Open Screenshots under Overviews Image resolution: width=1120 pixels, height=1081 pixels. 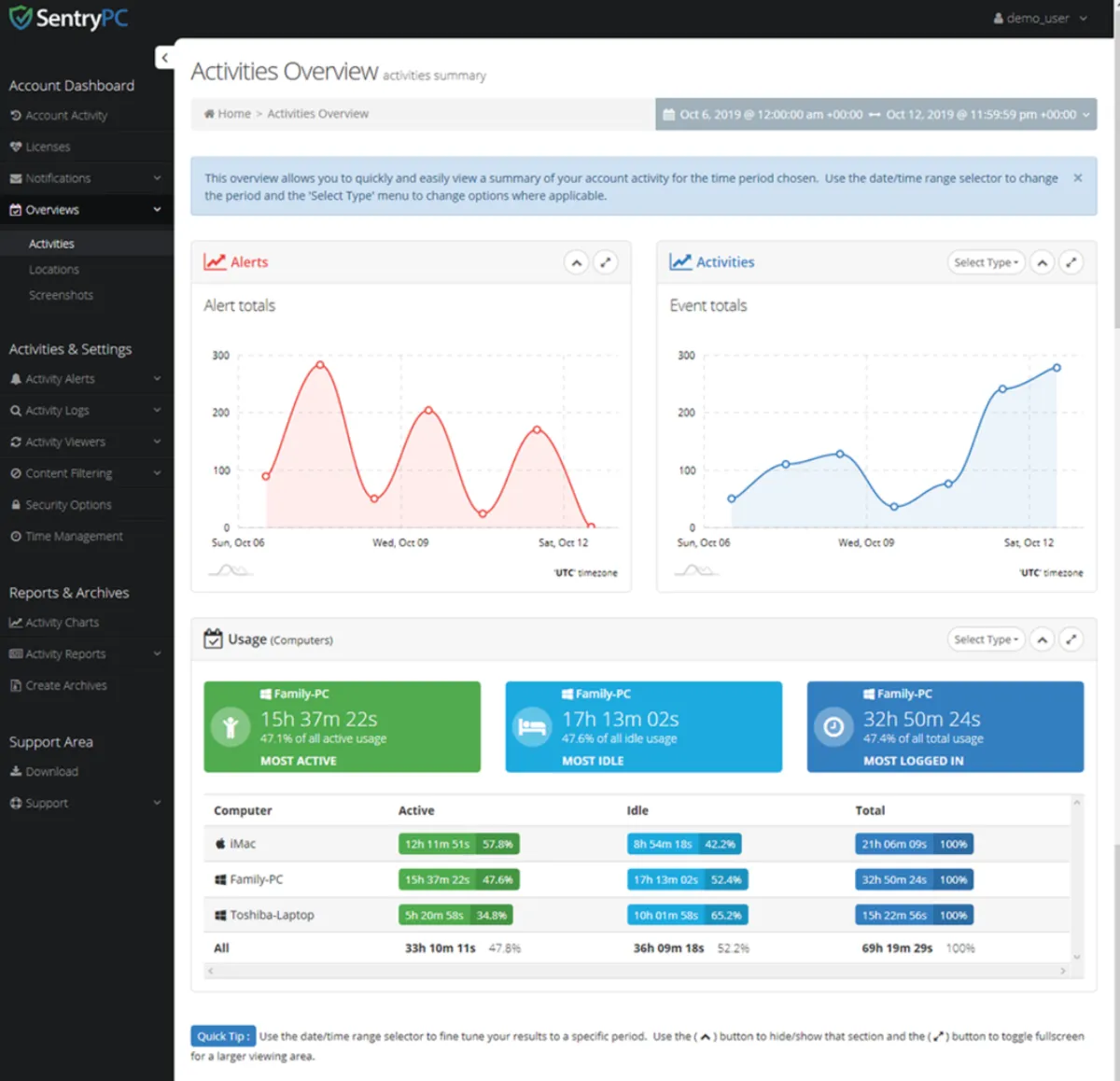[61, 295]
